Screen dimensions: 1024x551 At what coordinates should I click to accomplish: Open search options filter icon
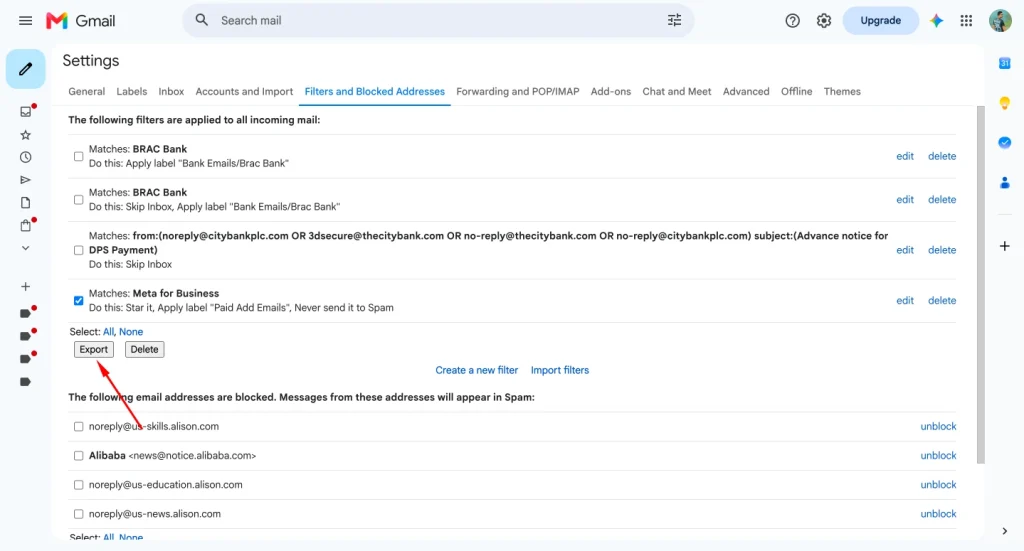[675, 20]
